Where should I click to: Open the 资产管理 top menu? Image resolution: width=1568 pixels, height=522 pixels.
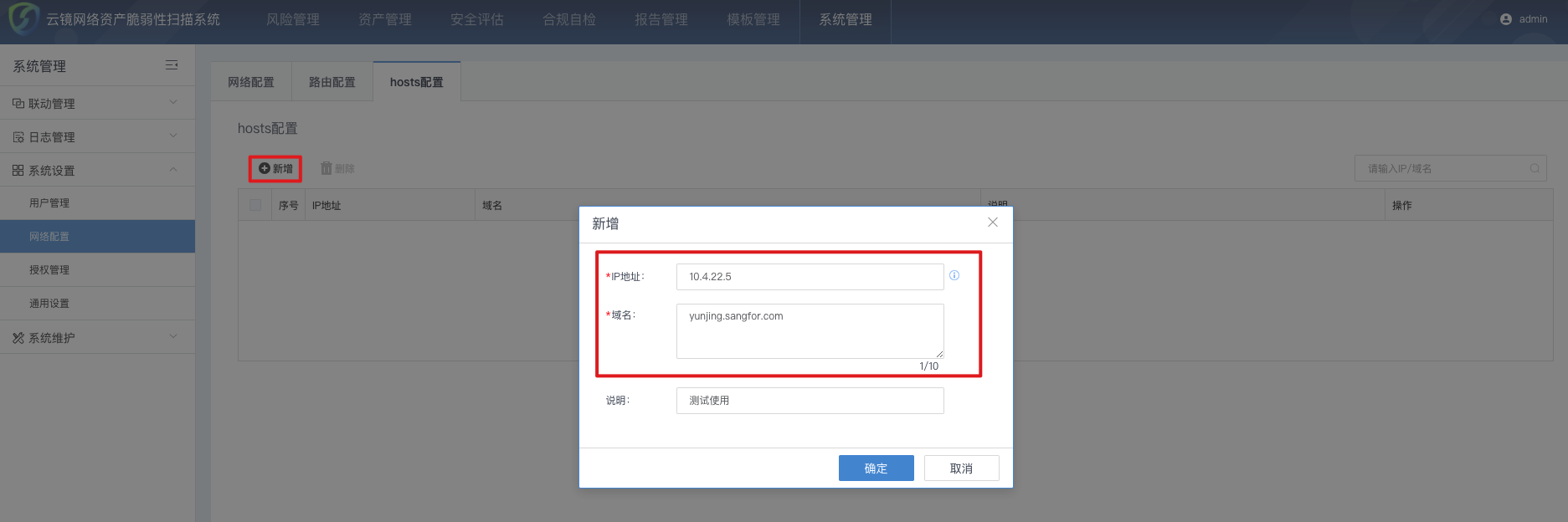pos(385,19)
